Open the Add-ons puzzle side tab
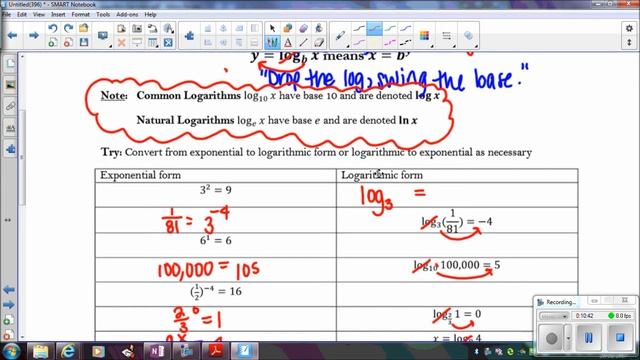Viewport: 640px width, 360px height. [10, 149]
